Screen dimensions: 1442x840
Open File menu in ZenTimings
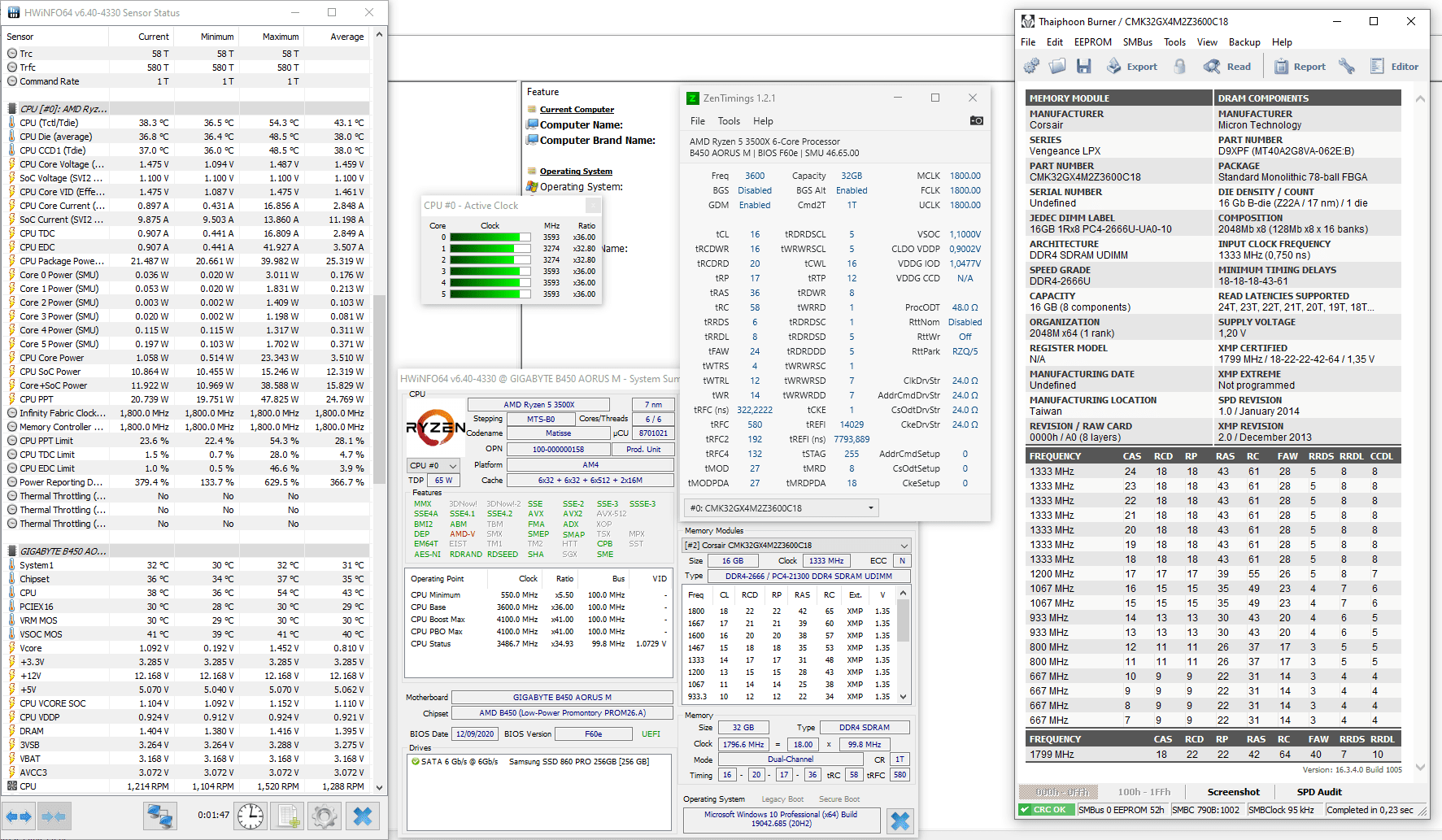coord(698,121)
